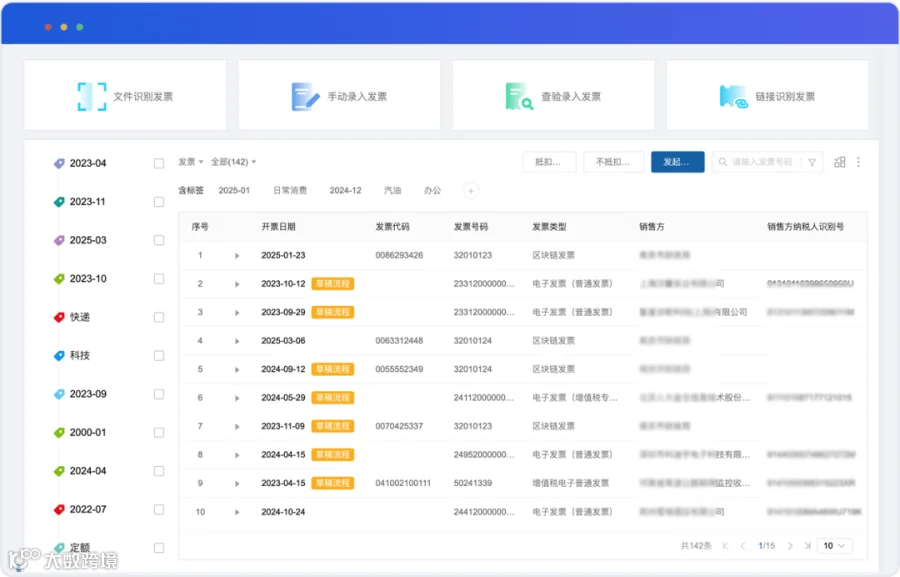900x577 pixels.
Task: Click the purple 2025-03 tag icon
Action: (59, 241)
